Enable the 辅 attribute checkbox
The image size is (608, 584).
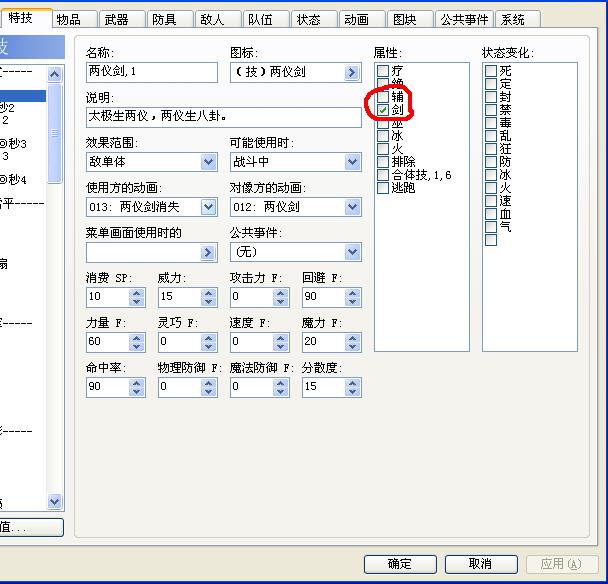click(383, 97)
